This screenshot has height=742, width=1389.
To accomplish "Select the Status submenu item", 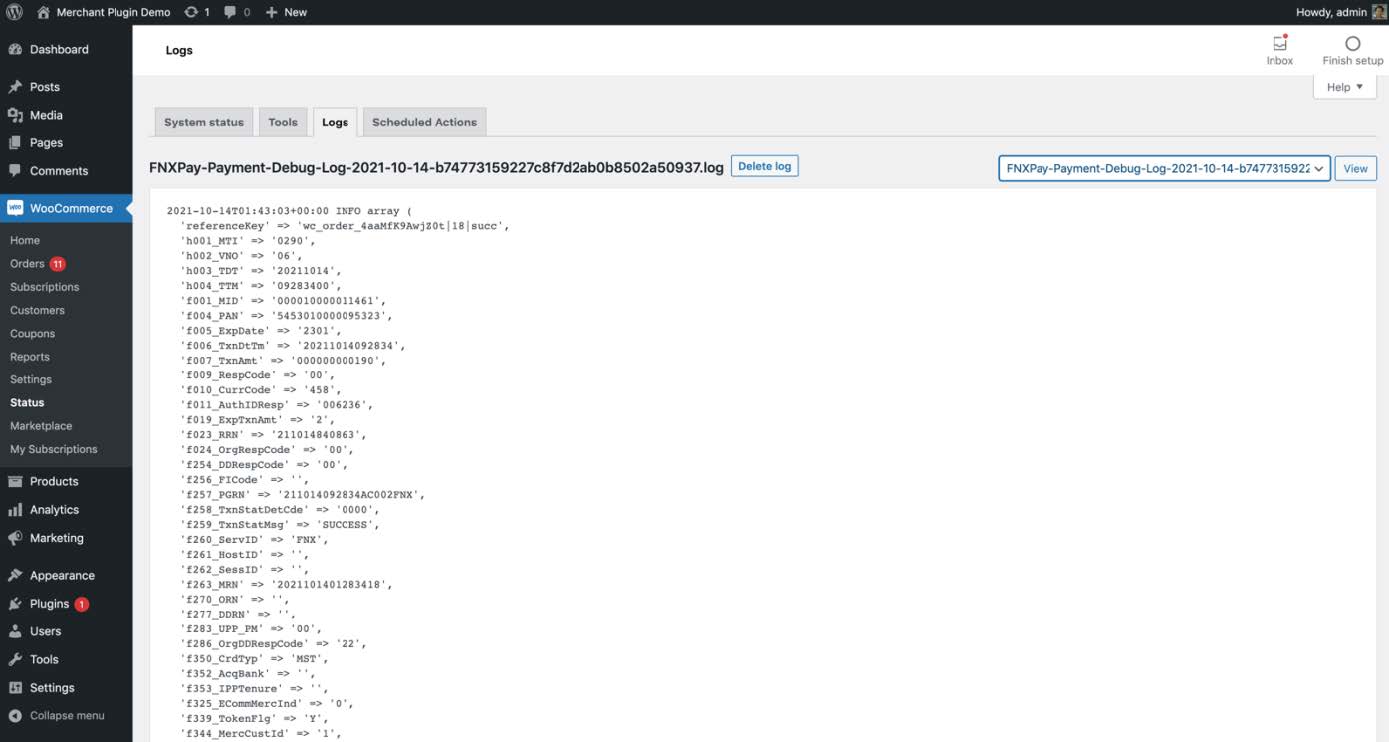I will [x=27, y=402].
